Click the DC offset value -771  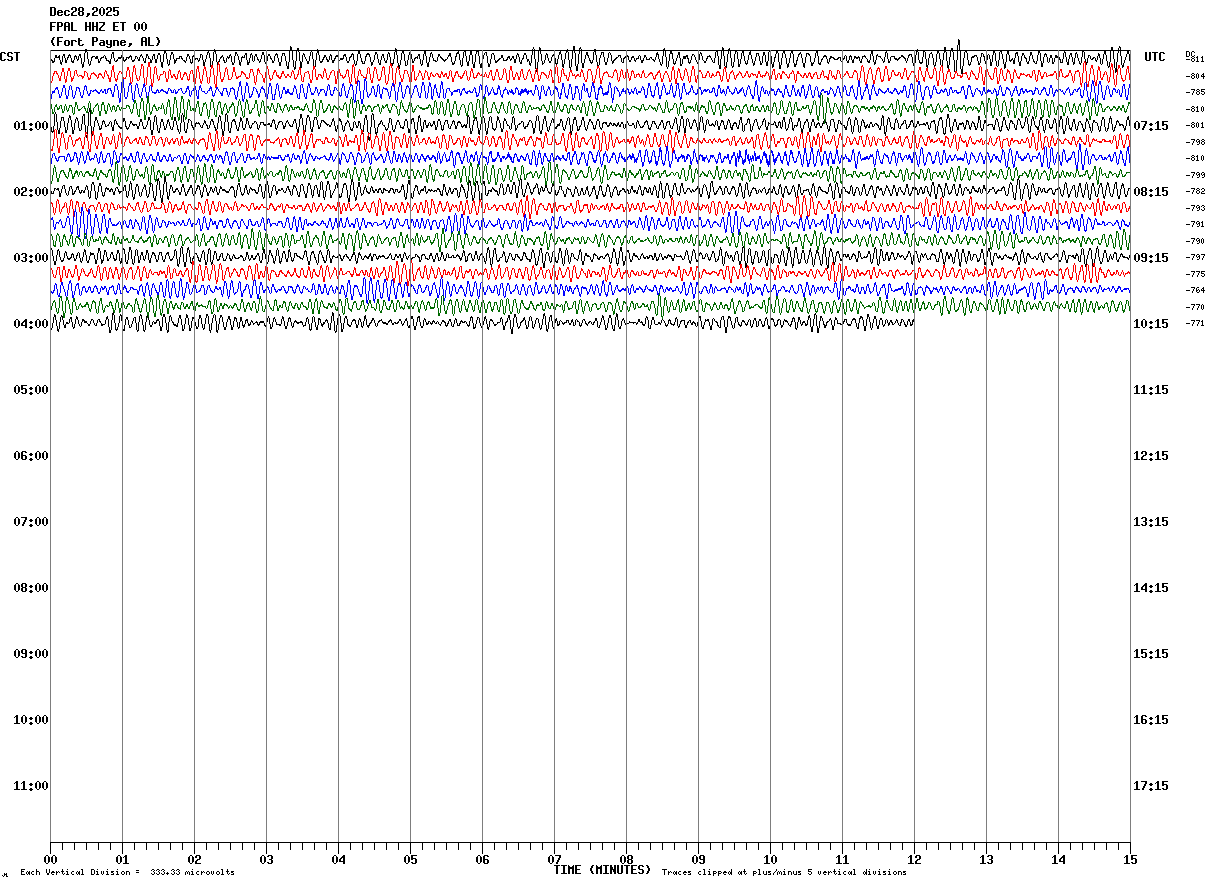click(1196, 323)
